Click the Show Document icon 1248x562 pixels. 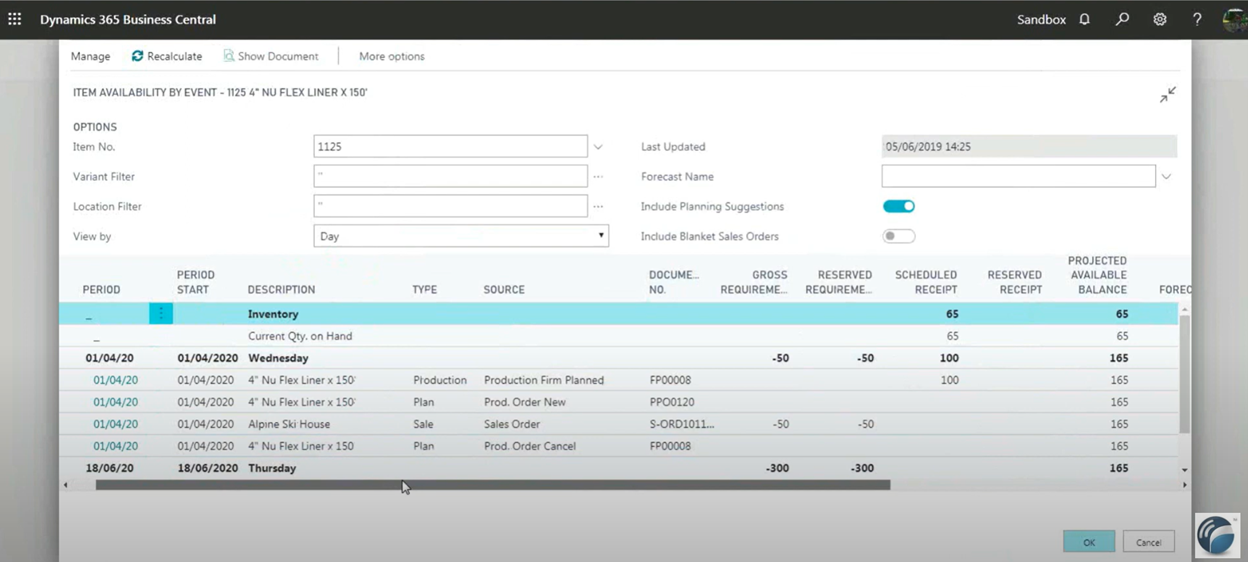(229, 56)
